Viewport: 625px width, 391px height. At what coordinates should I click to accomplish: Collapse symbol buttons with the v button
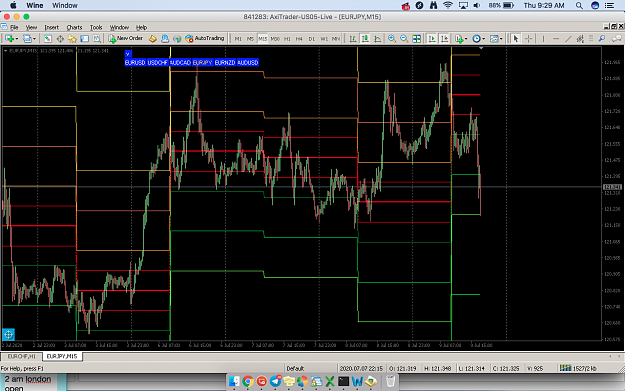pos(128,54)
